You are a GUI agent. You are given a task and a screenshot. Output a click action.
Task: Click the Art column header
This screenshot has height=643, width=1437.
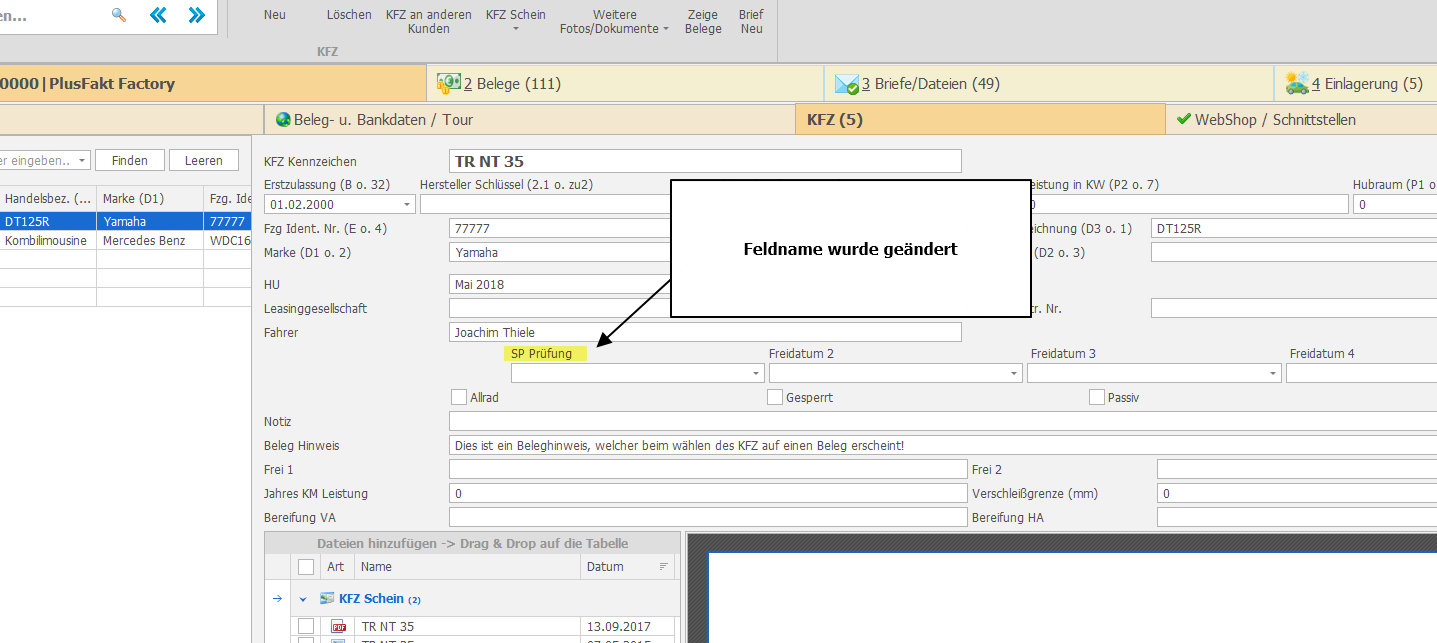[x=337, y=567]
